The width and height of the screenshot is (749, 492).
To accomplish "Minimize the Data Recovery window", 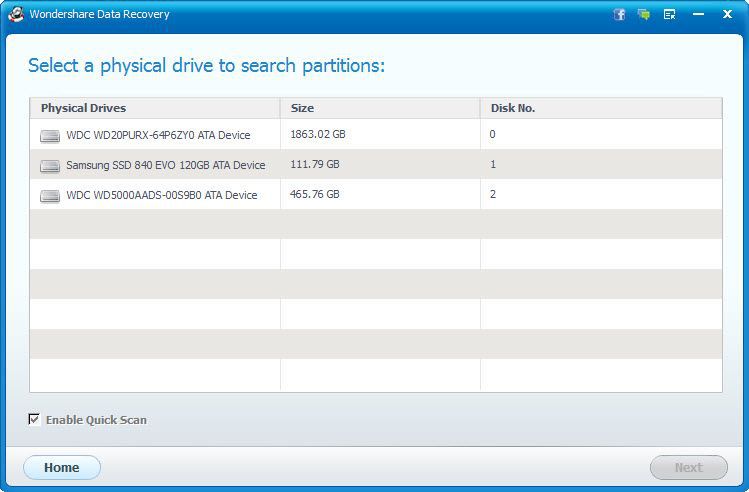I will (698, 14).
